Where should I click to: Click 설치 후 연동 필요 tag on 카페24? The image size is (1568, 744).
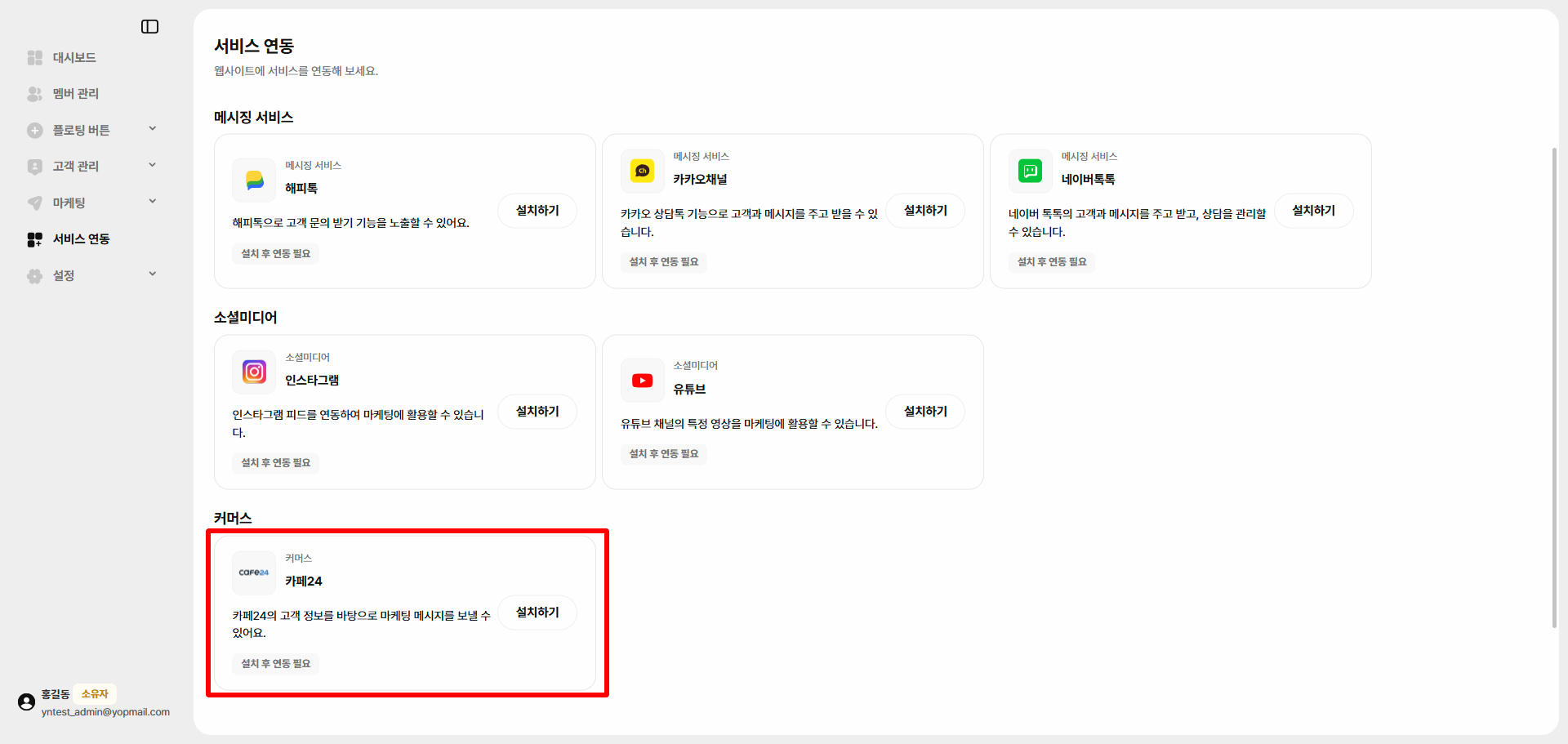(276, 664)
